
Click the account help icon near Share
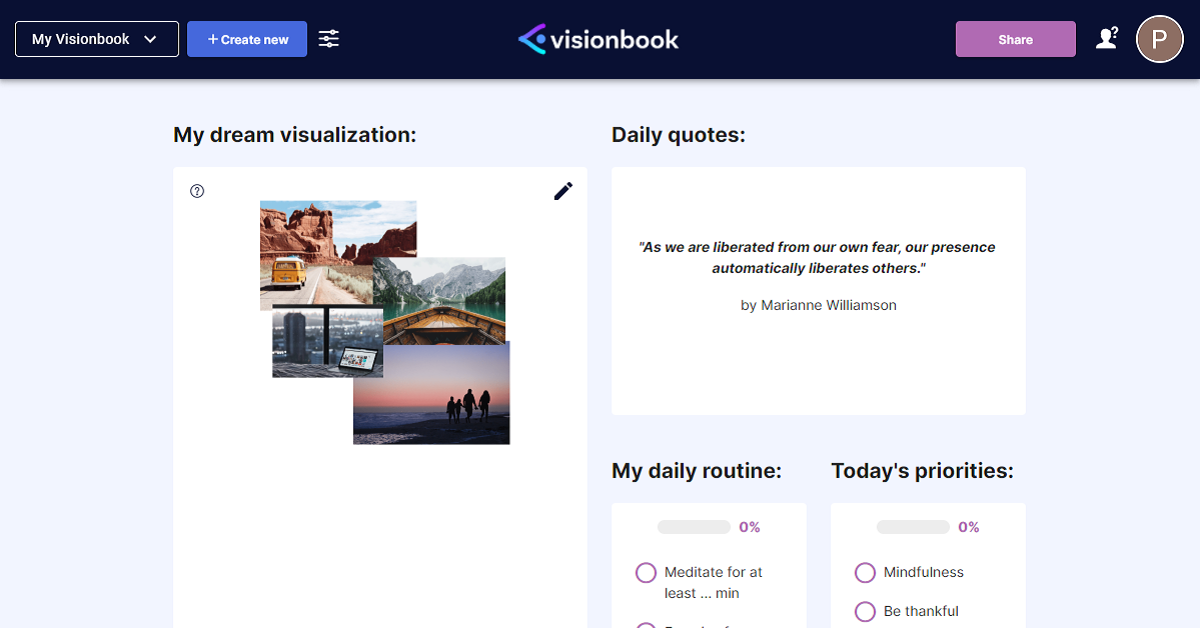pyautogui.click(x=1107, y=37)
